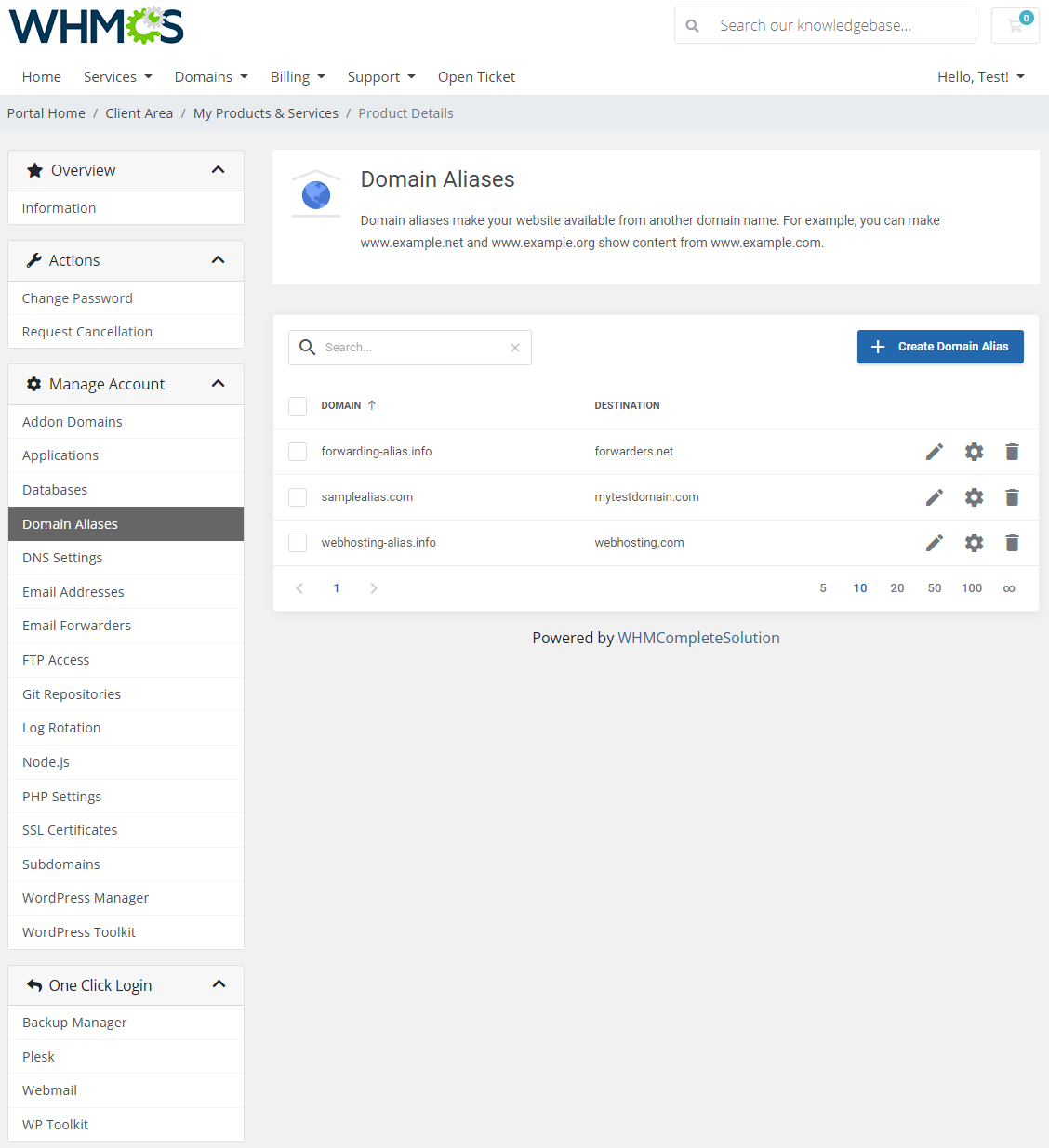
Task: Select the trash icon for webhosting-alias.info
Action: [1012, 542]
